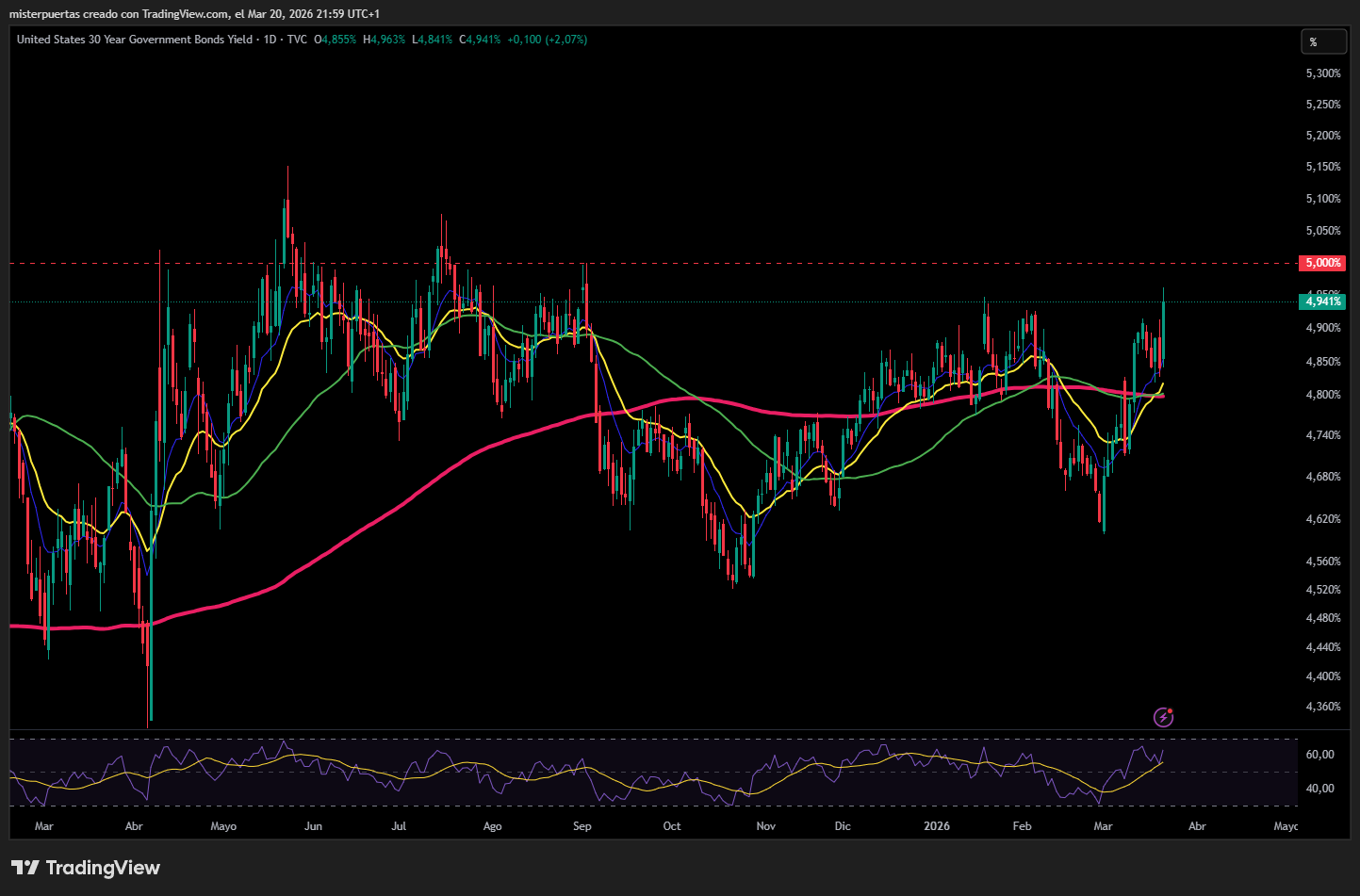Click the 5,300% label on the price axis
Screen dimensions: 1360x896
1322,73
